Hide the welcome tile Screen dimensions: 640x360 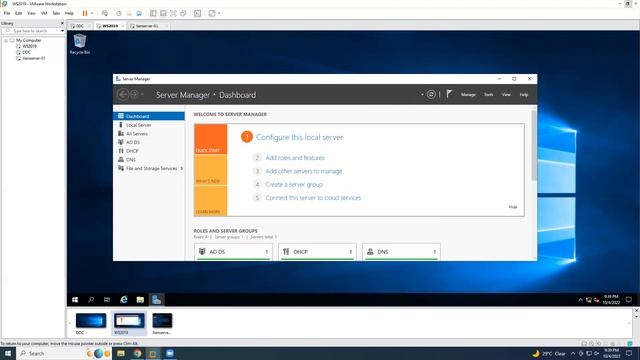coord(513,207)
